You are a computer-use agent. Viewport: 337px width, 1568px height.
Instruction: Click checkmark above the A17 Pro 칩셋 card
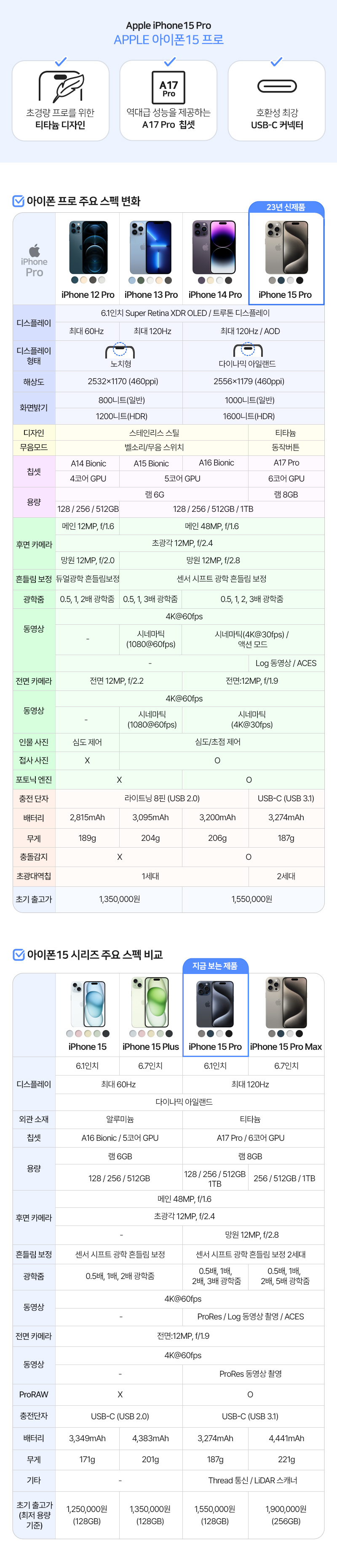[x=170, y=62]
